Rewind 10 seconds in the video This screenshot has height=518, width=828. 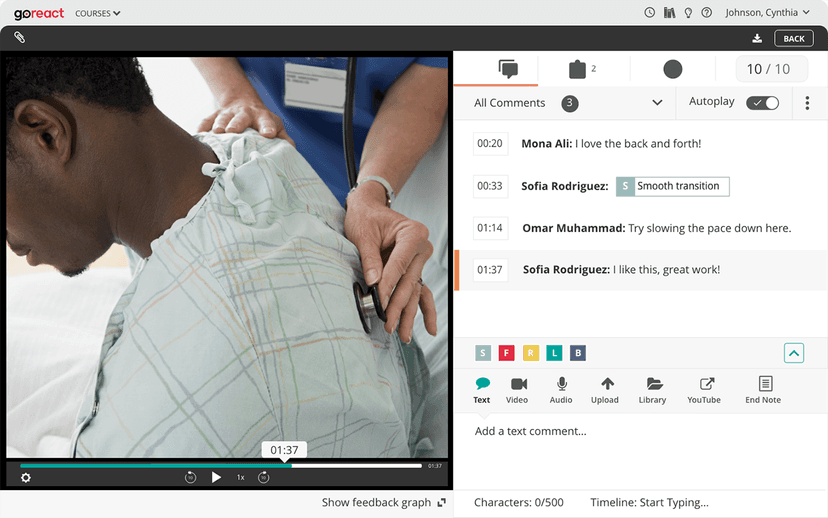coord(191,478)
